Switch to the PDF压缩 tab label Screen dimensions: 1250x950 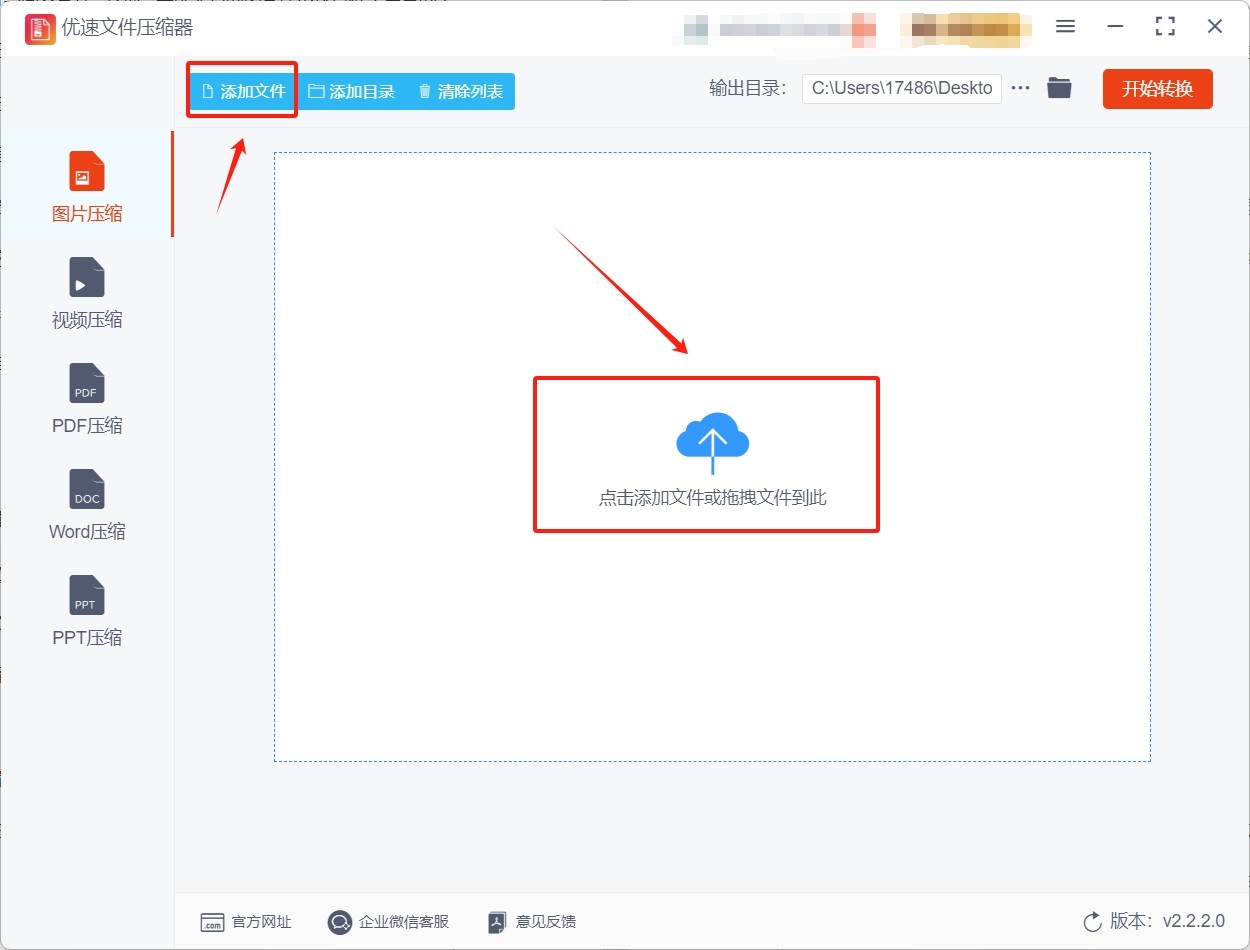[x=87, y=426]
